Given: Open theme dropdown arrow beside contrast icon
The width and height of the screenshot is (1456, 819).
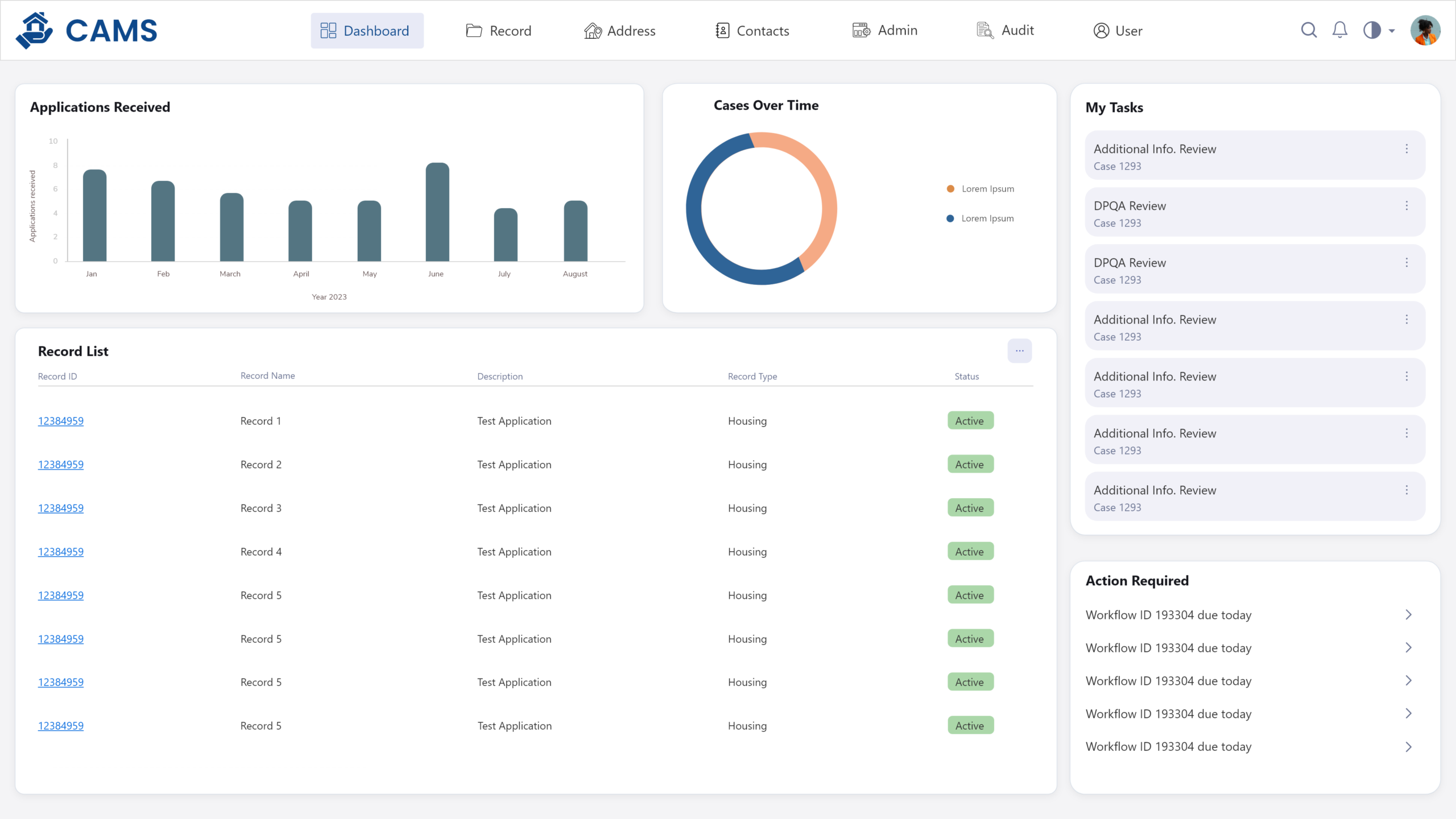Looking at the screenshot, I should [x=1392, y=31].
